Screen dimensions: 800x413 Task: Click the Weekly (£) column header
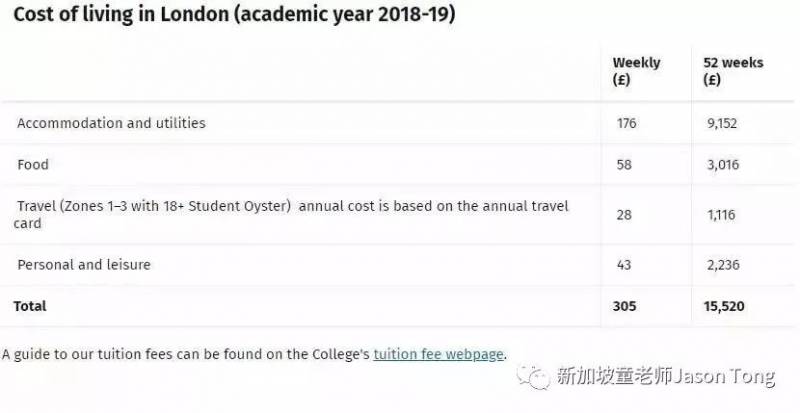click(x=636, y=71)
